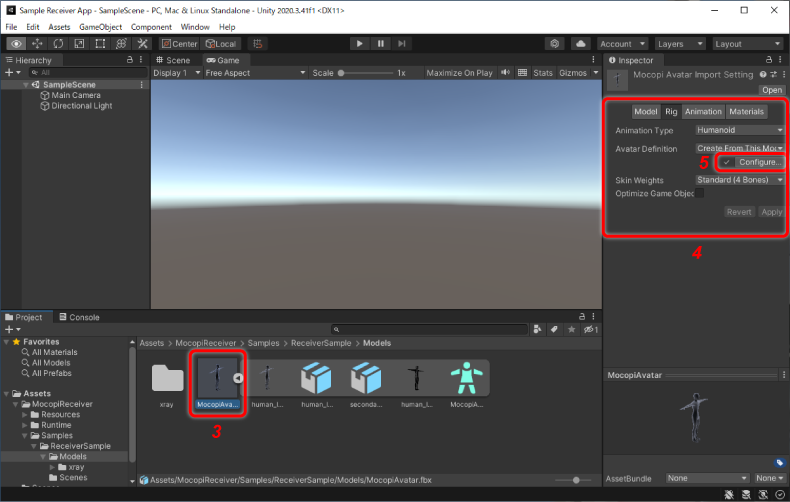Select the Scale tool in toolbar
Image resolution: width=790 pixels, height=502 pixels.
click(79, 44)
